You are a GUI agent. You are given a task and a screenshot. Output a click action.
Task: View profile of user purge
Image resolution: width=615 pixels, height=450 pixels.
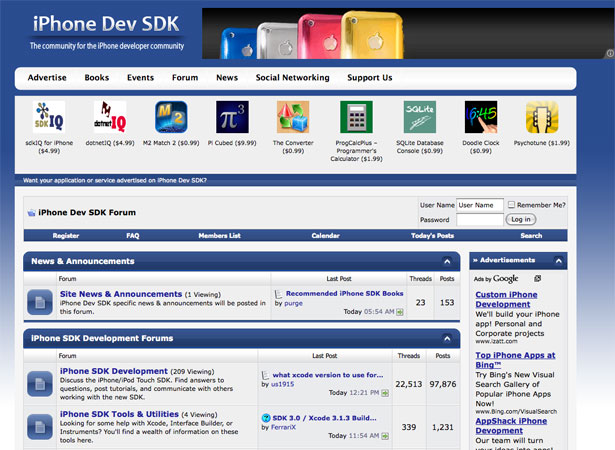coord(293,303)
